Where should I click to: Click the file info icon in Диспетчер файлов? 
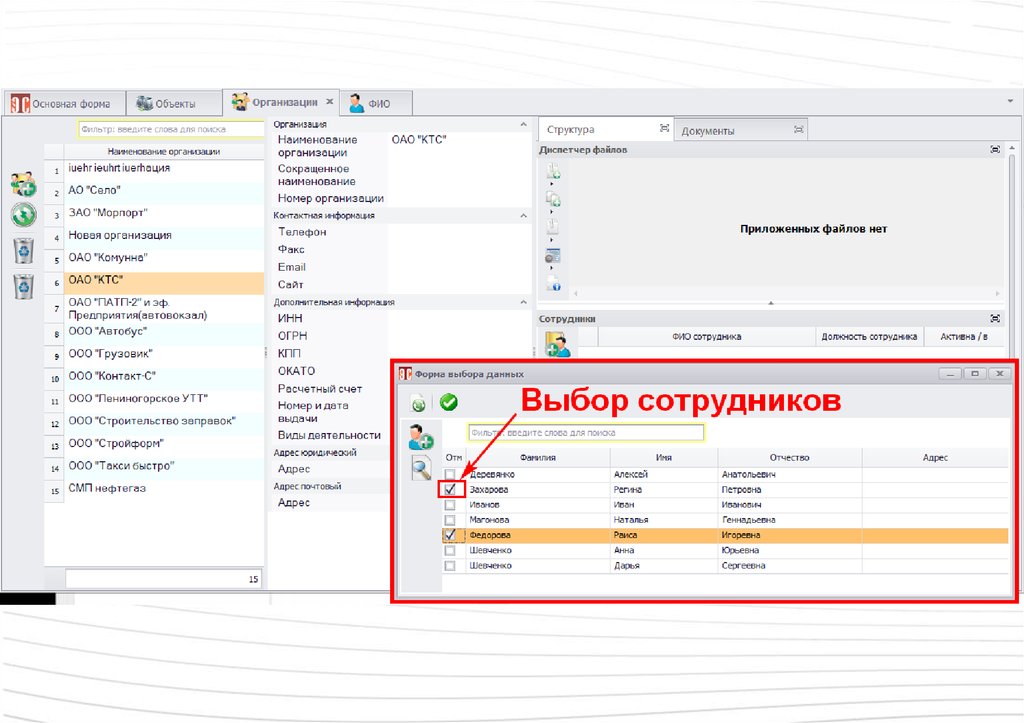(554, 287)
